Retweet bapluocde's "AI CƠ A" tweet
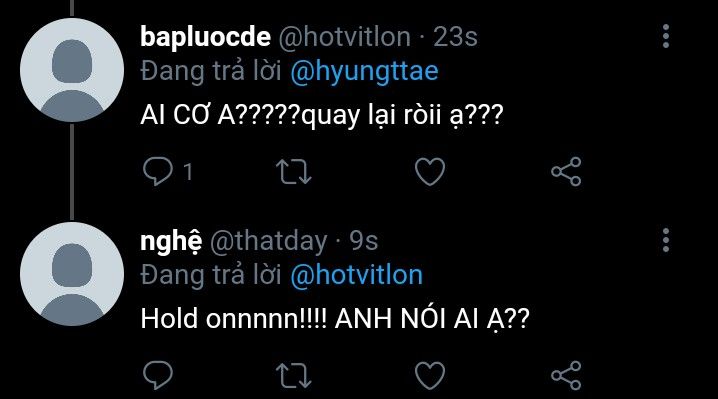The image size is (718, 399). pyautogui.click(x=294, y=171)
